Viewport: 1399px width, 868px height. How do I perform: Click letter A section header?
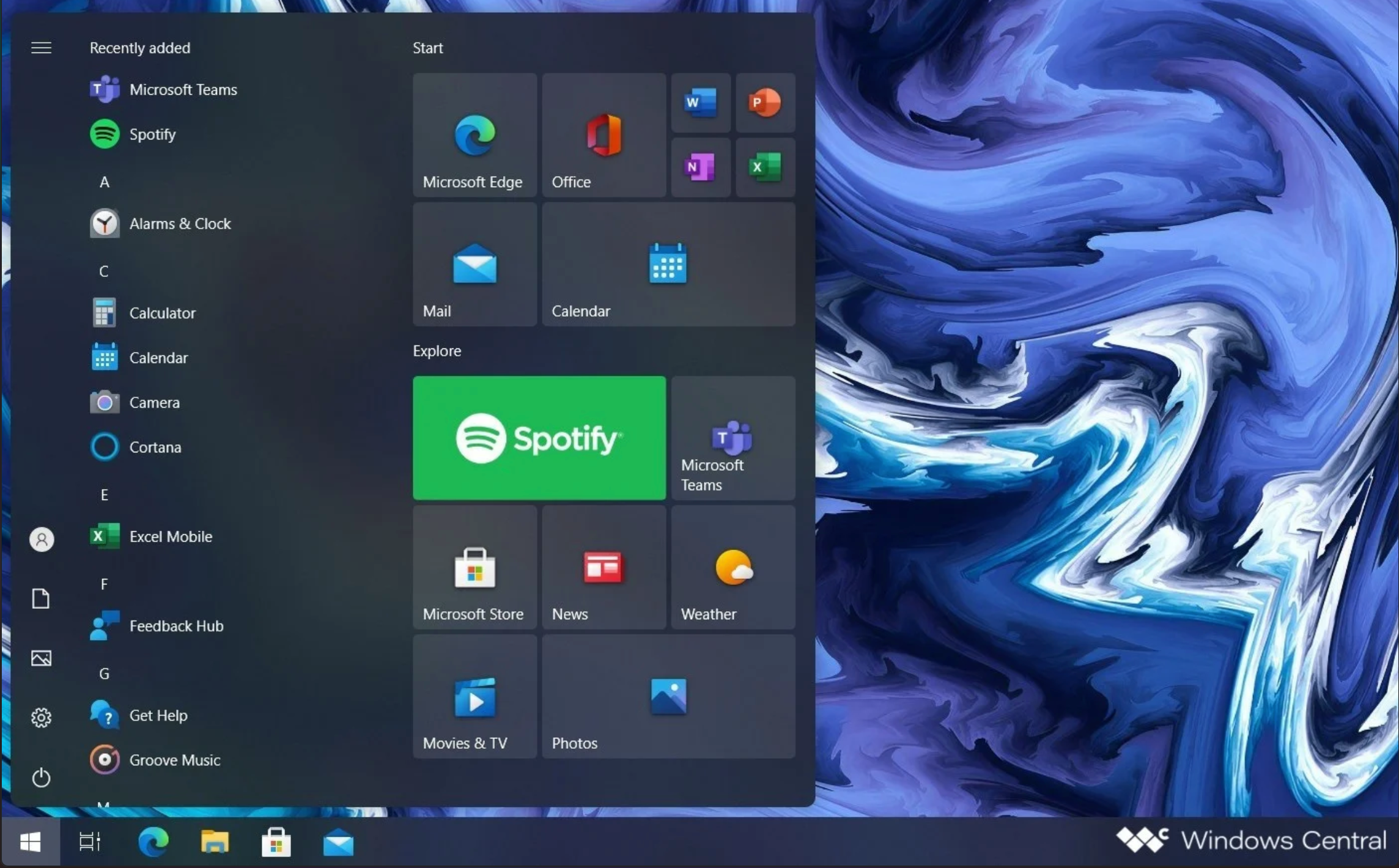point(105,182)
